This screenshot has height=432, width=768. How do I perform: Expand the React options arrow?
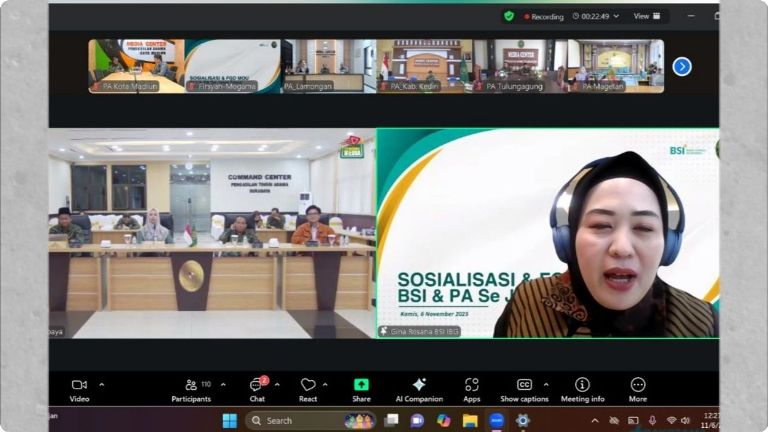click(325, 384)
